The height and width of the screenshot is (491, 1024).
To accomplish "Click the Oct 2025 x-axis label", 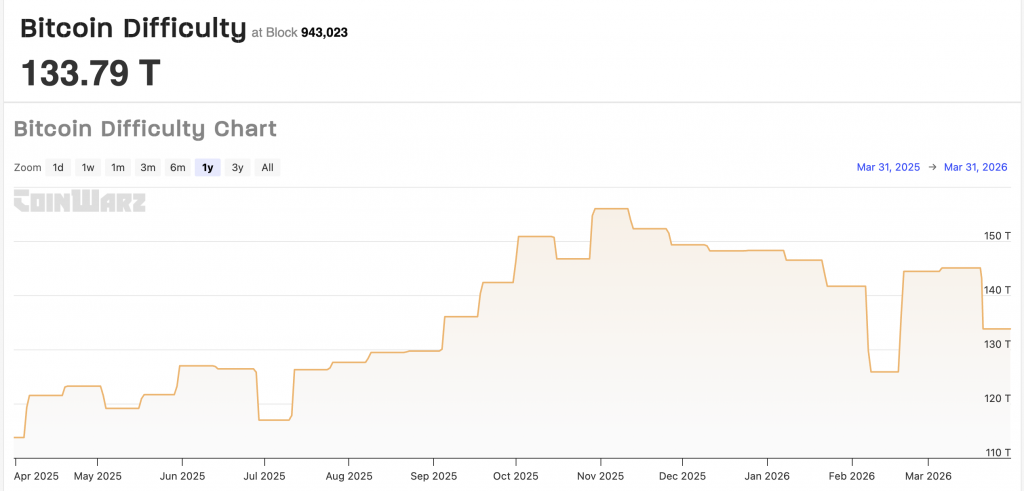I will pyautogui.click(x=515, y=476).
